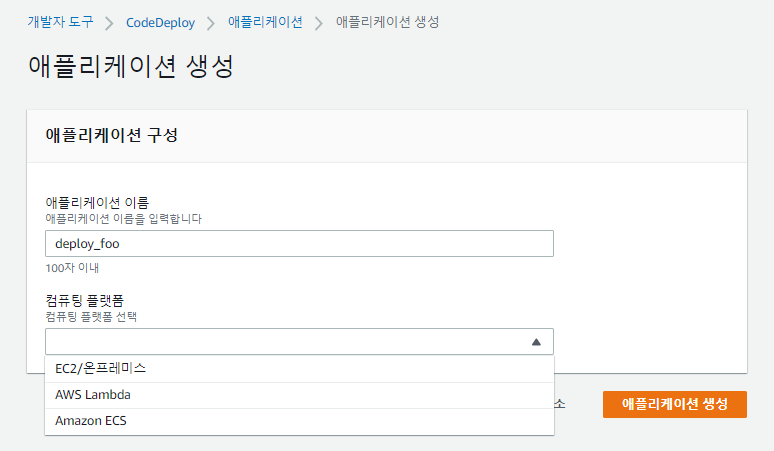Pick "Amazon ECS" from the dropdown list

click(91, 421)
